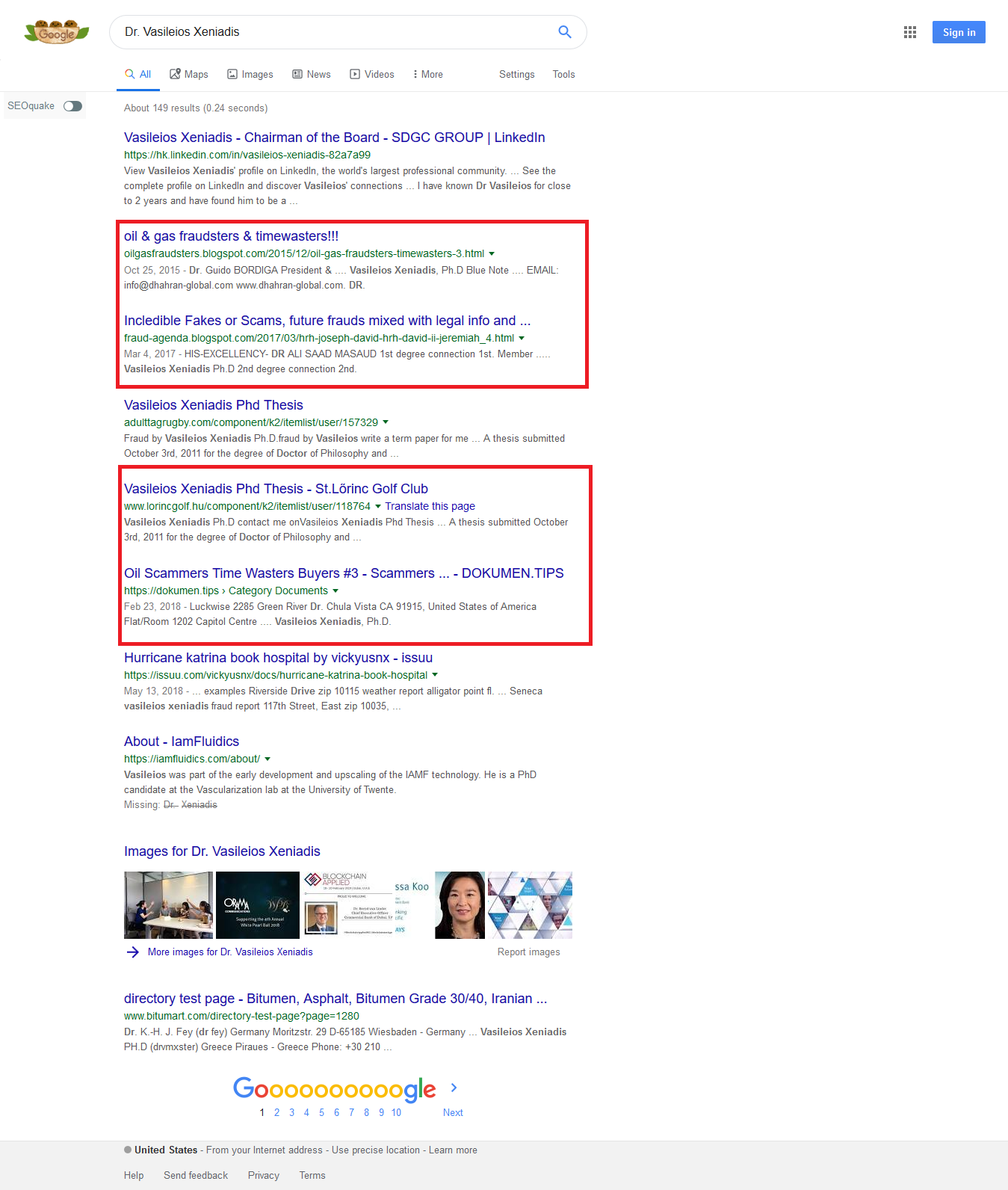
Task: Open the Terms footer link
Action: tap(312, 1175)
